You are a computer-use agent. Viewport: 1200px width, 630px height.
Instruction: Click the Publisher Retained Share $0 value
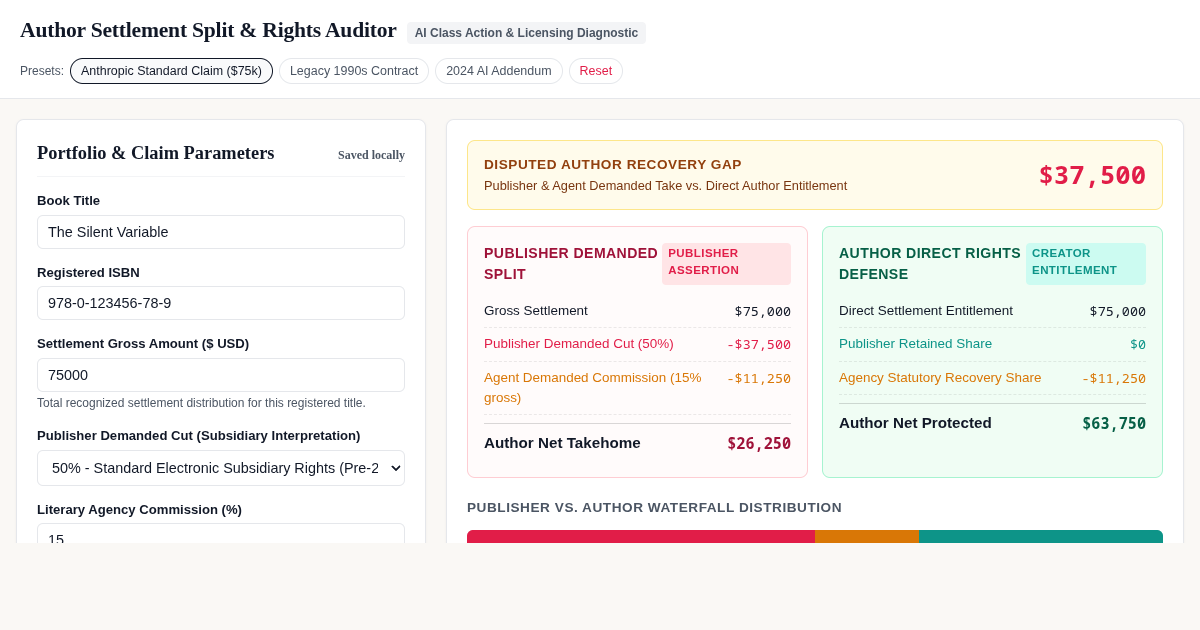pos(1138,344)
